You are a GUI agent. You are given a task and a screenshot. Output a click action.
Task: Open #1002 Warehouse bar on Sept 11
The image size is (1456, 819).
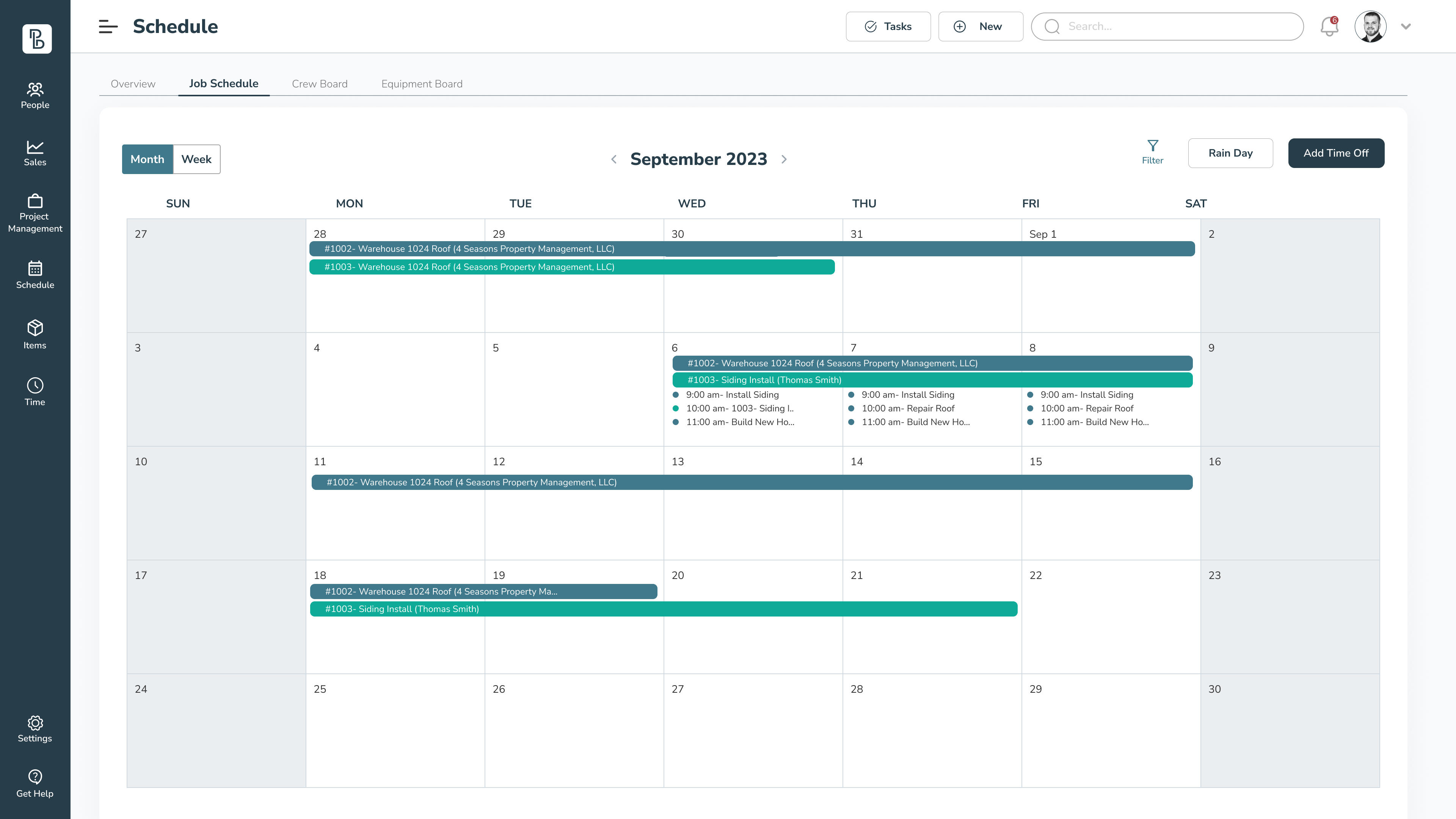point(752,482)
